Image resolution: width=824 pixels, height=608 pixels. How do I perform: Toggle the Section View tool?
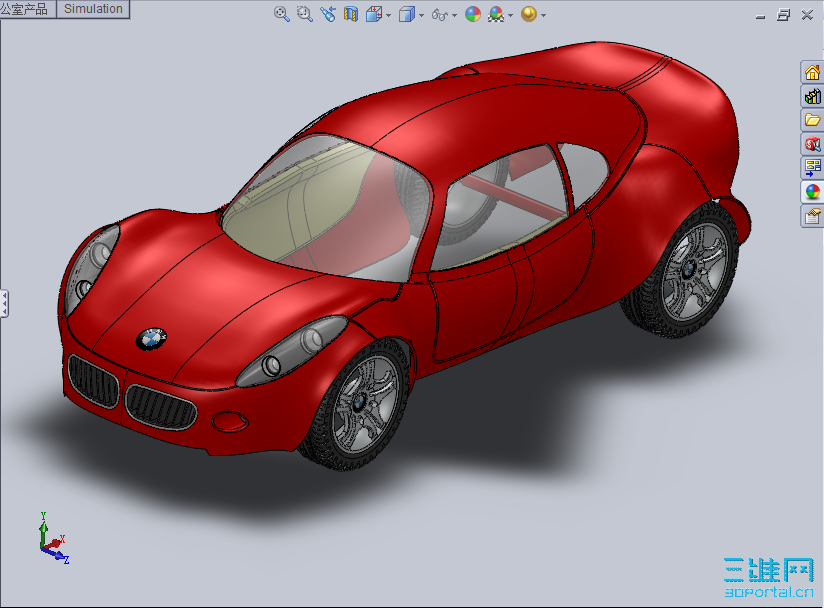pyautogui.click(x=351, y=15)
